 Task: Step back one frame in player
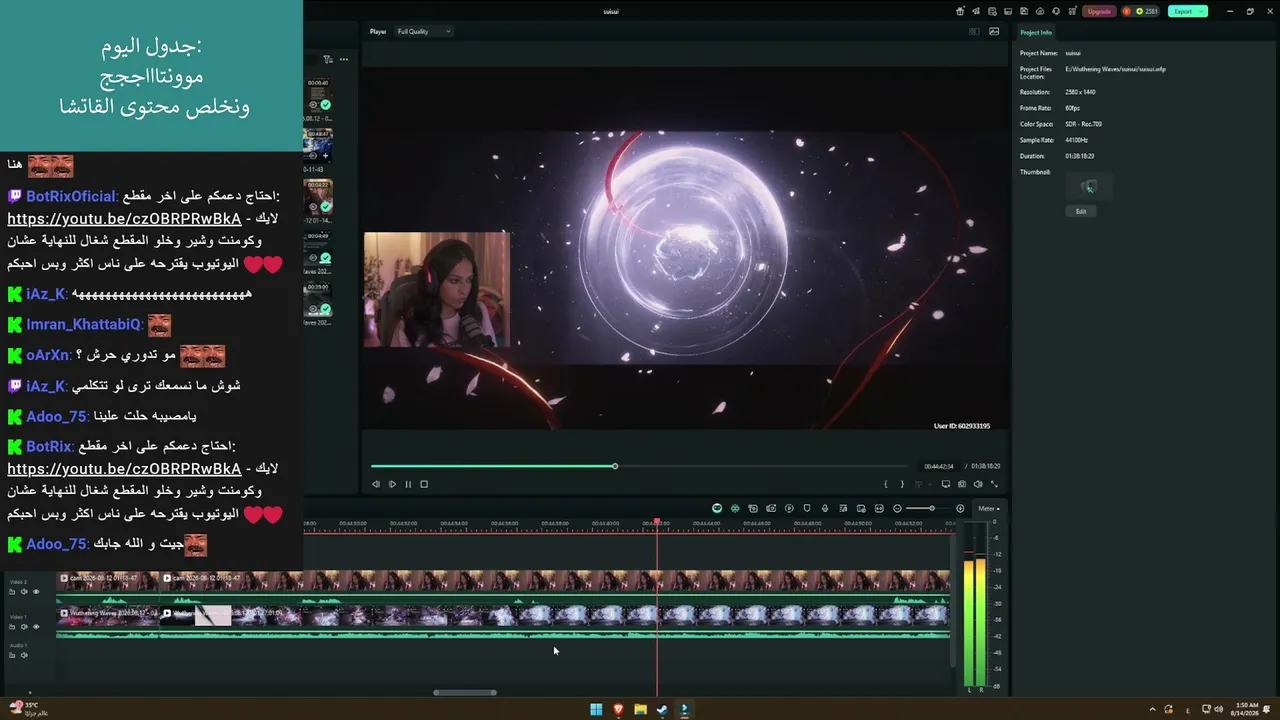(x=376, y=484)
